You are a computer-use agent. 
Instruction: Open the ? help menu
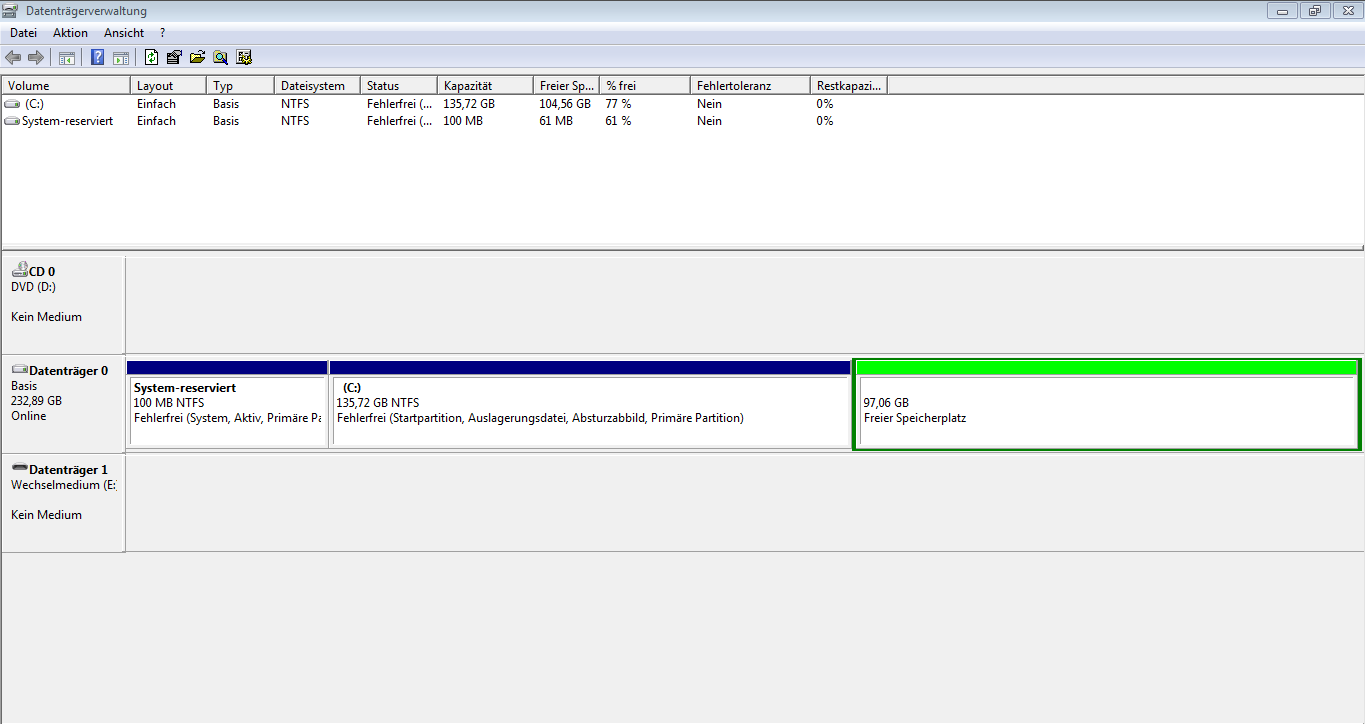coord(163,33)
